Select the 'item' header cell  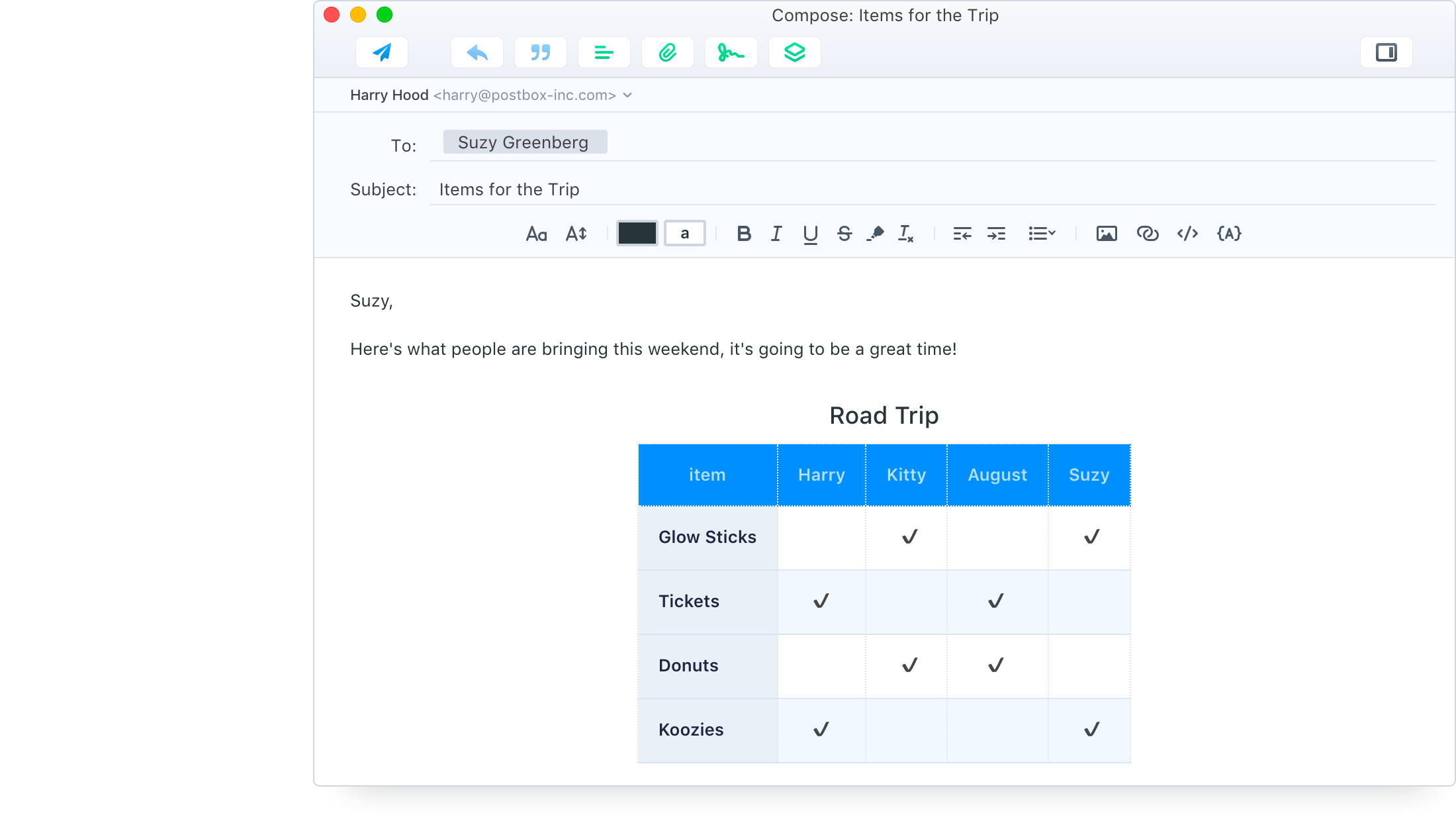707,475
